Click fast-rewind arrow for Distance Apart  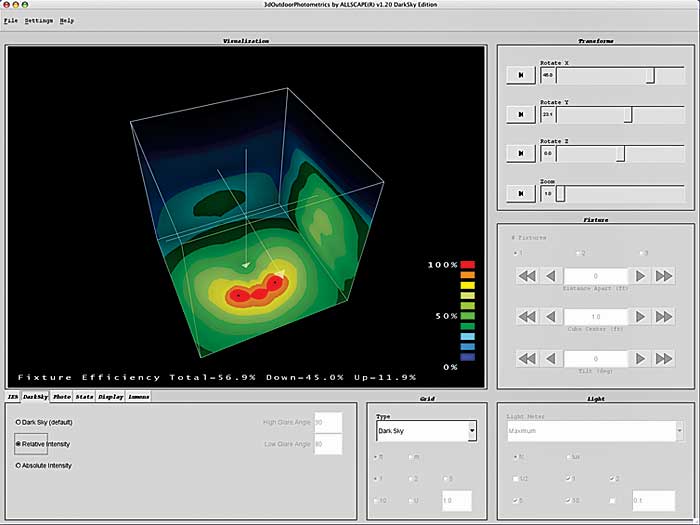click(x=527, y=276)
